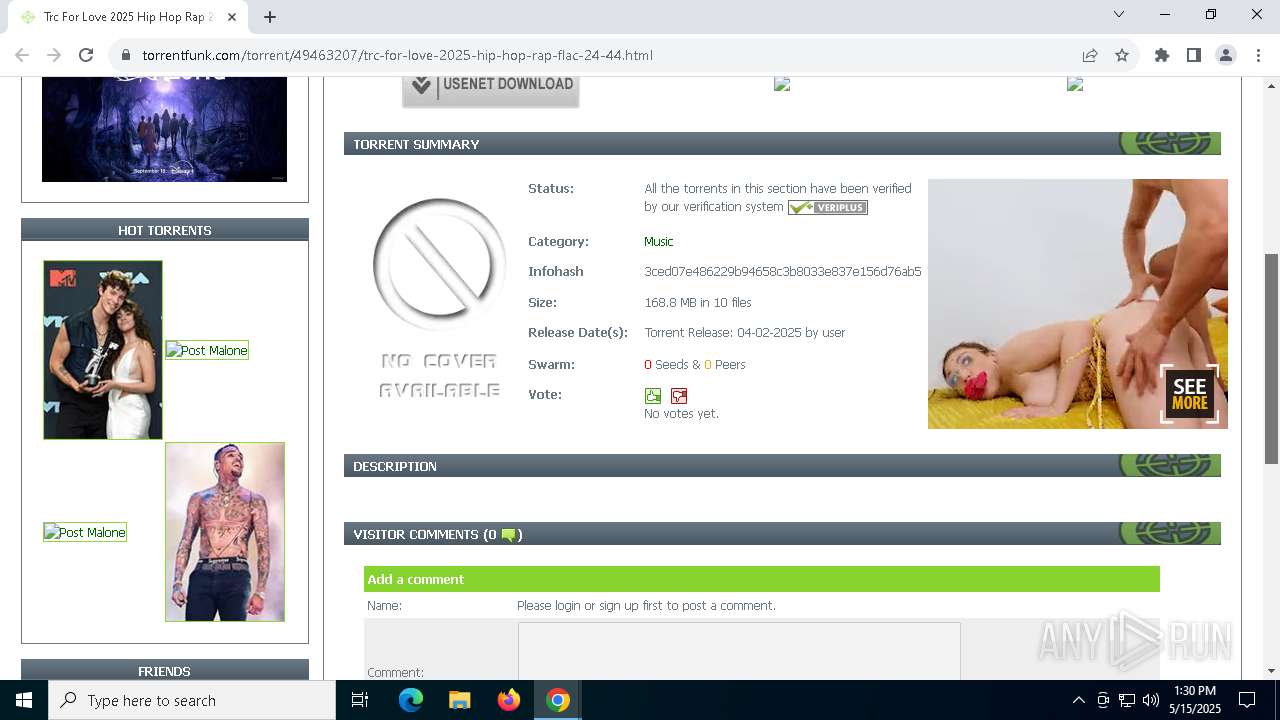Click the Friends sidebar header
1280x720 pixels.
click(x=165, y=671)
